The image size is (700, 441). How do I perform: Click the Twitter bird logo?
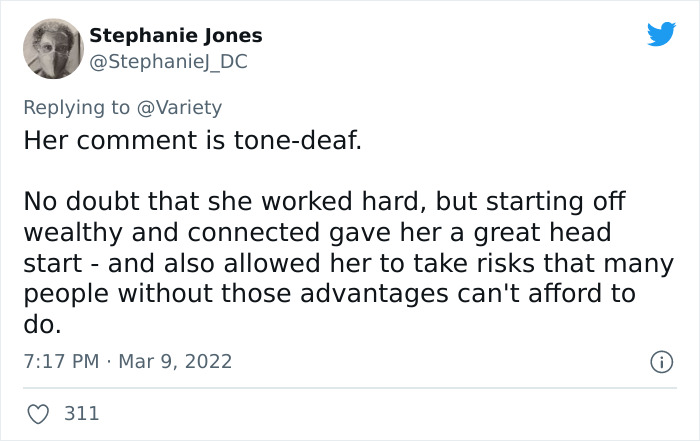661,35
